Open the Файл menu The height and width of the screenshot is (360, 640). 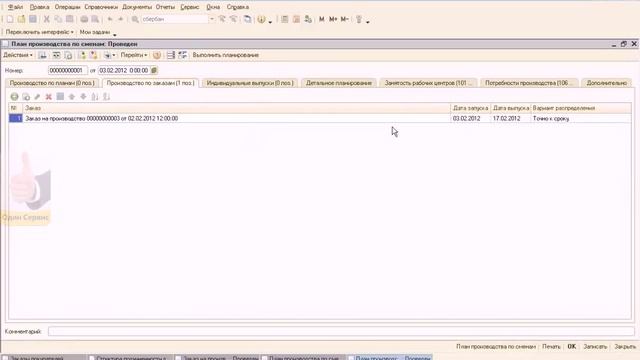pos(16,7)
